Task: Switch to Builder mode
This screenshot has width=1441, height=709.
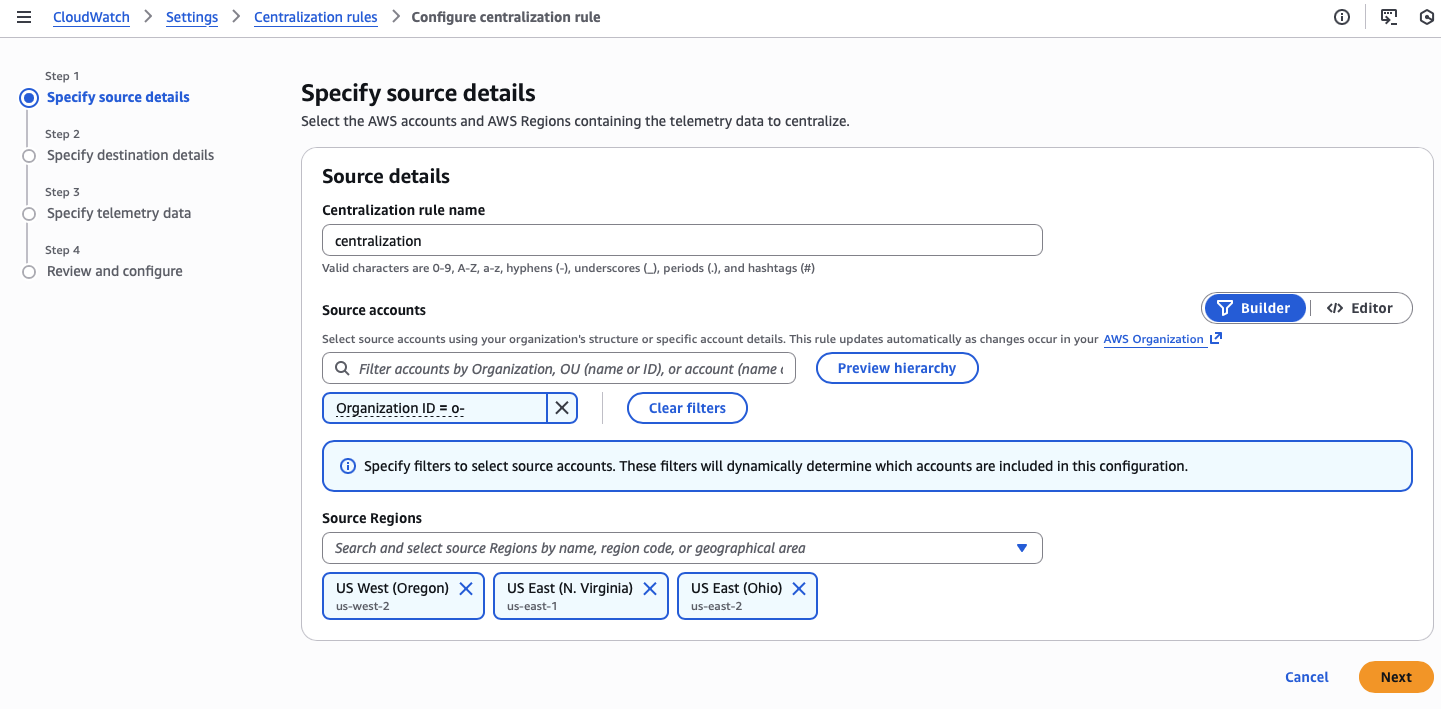Action: click(1254, 308)
